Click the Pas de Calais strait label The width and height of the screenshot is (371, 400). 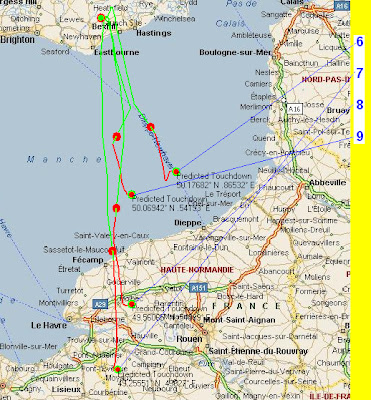coord(237,13)
